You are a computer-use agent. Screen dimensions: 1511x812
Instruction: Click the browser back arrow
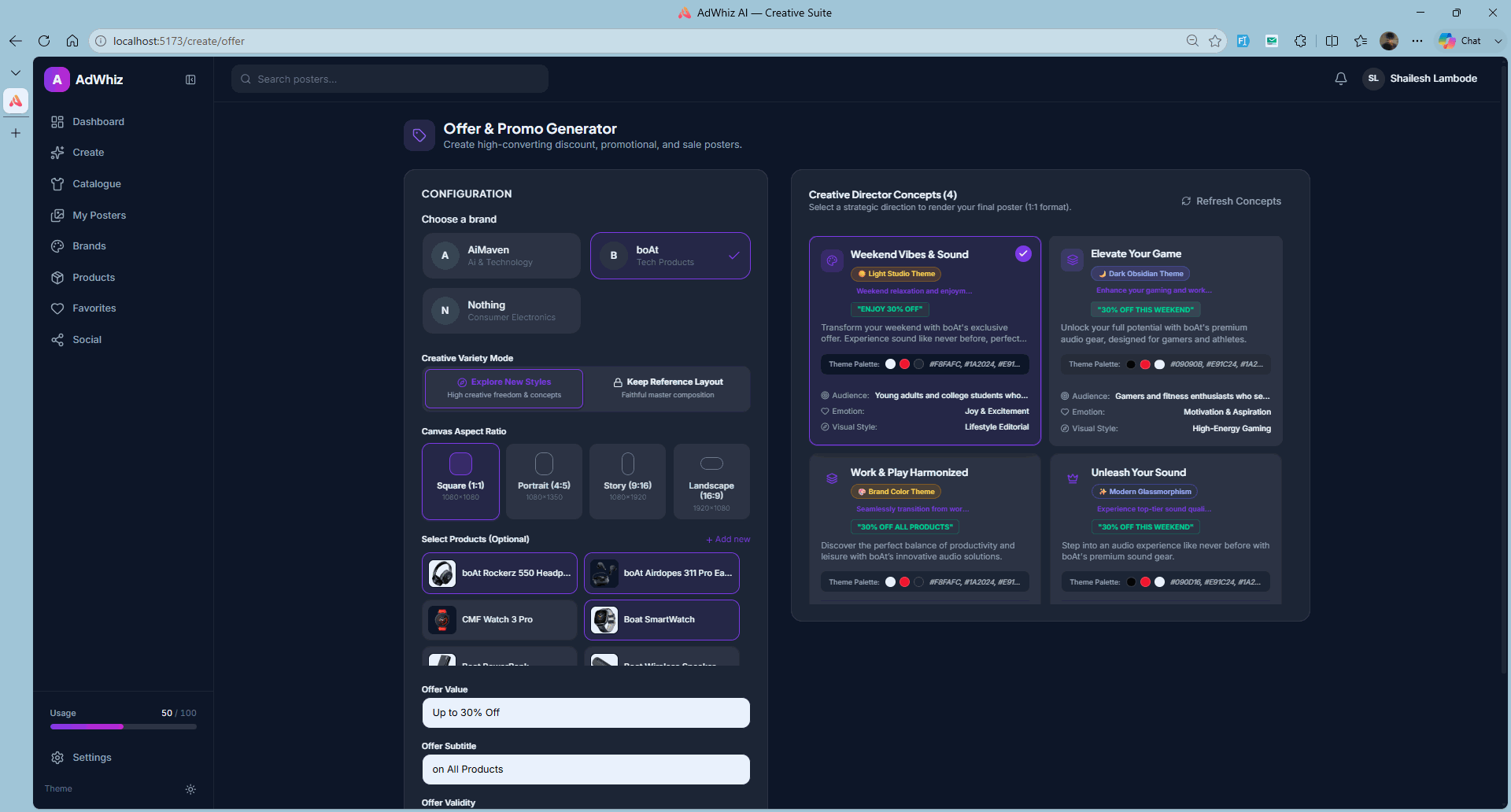(x=16, y=41)
